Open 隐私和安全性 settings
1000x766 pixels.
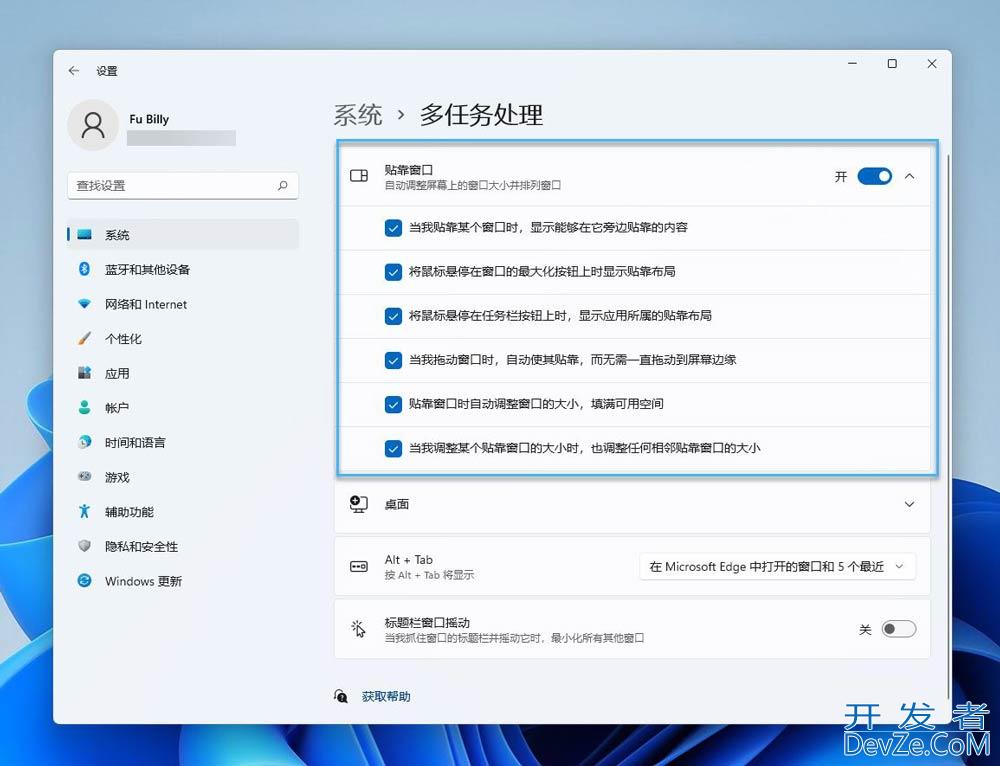click(182, 546)
